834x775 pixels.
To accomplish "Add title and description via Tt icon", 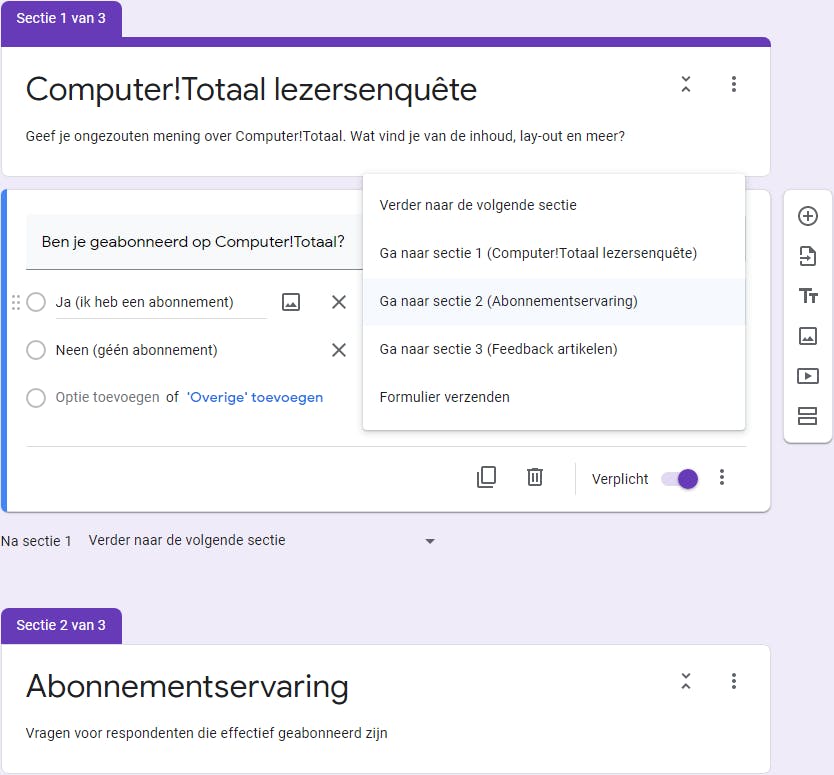I will (807, 296).
